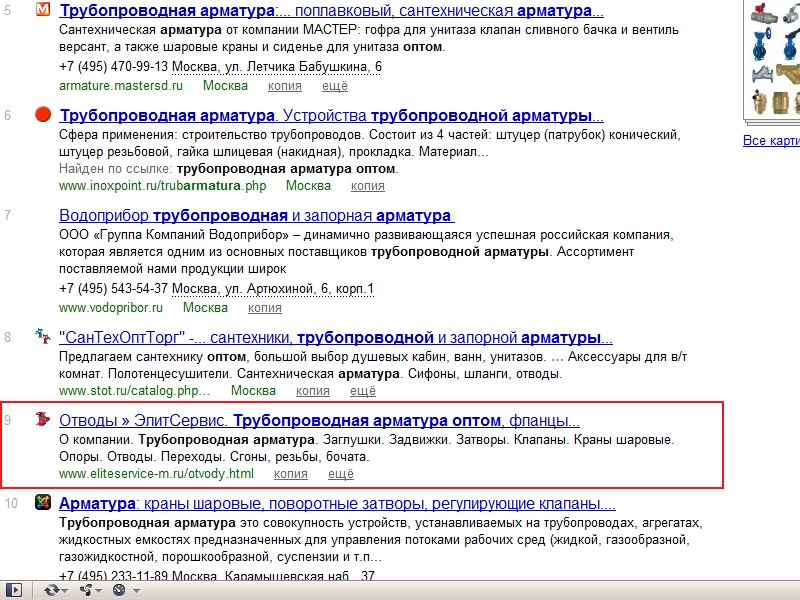Click address 'Москва, ул. Артюхиной, 6, корп.1'
The width and height of the screenshot is (800, 600).
click(x=272, y=289)
